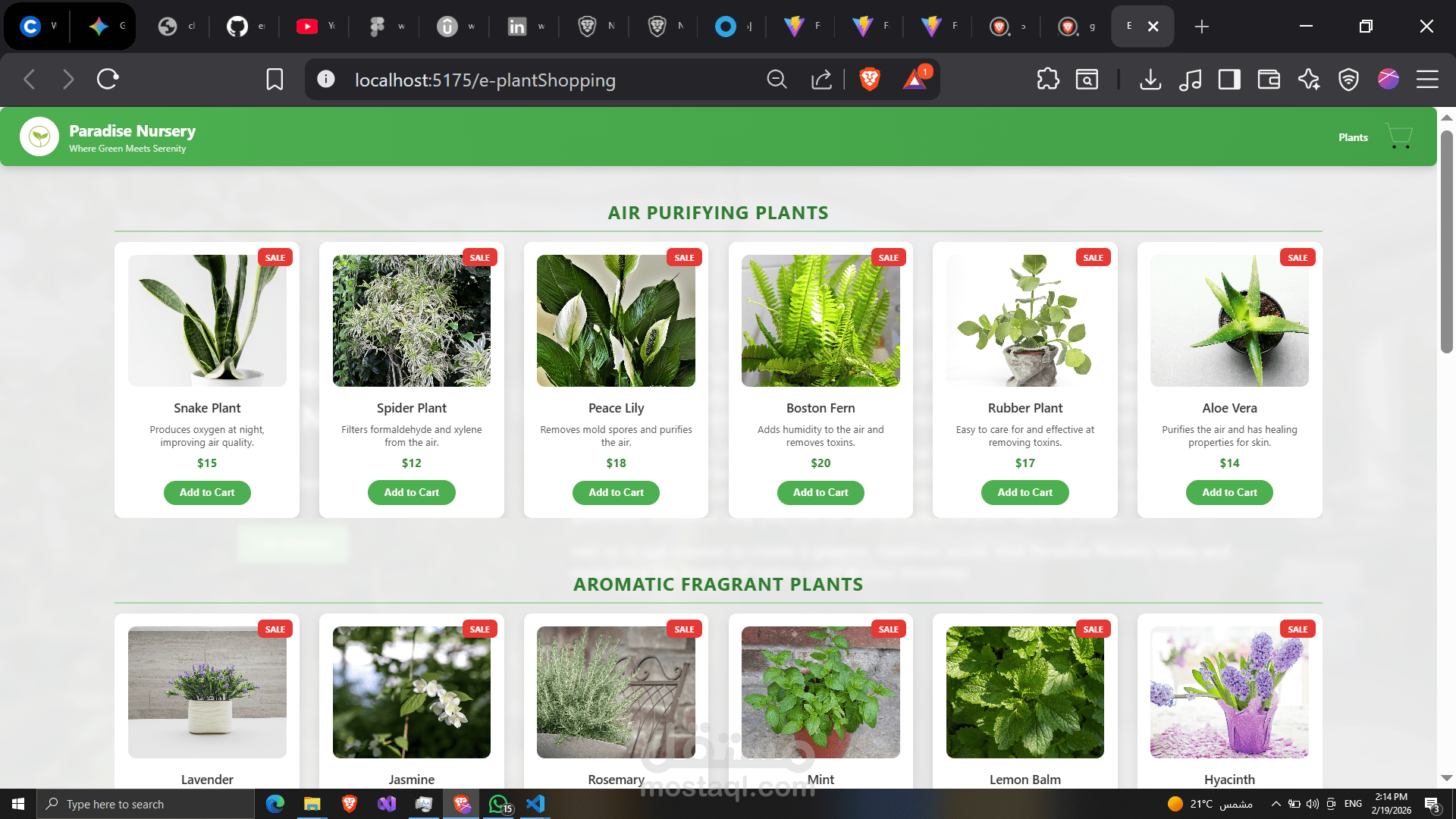Viewport: 1456px width, 819px height.
Task: Open media playback controls icon
Action: coord(1191,79)
